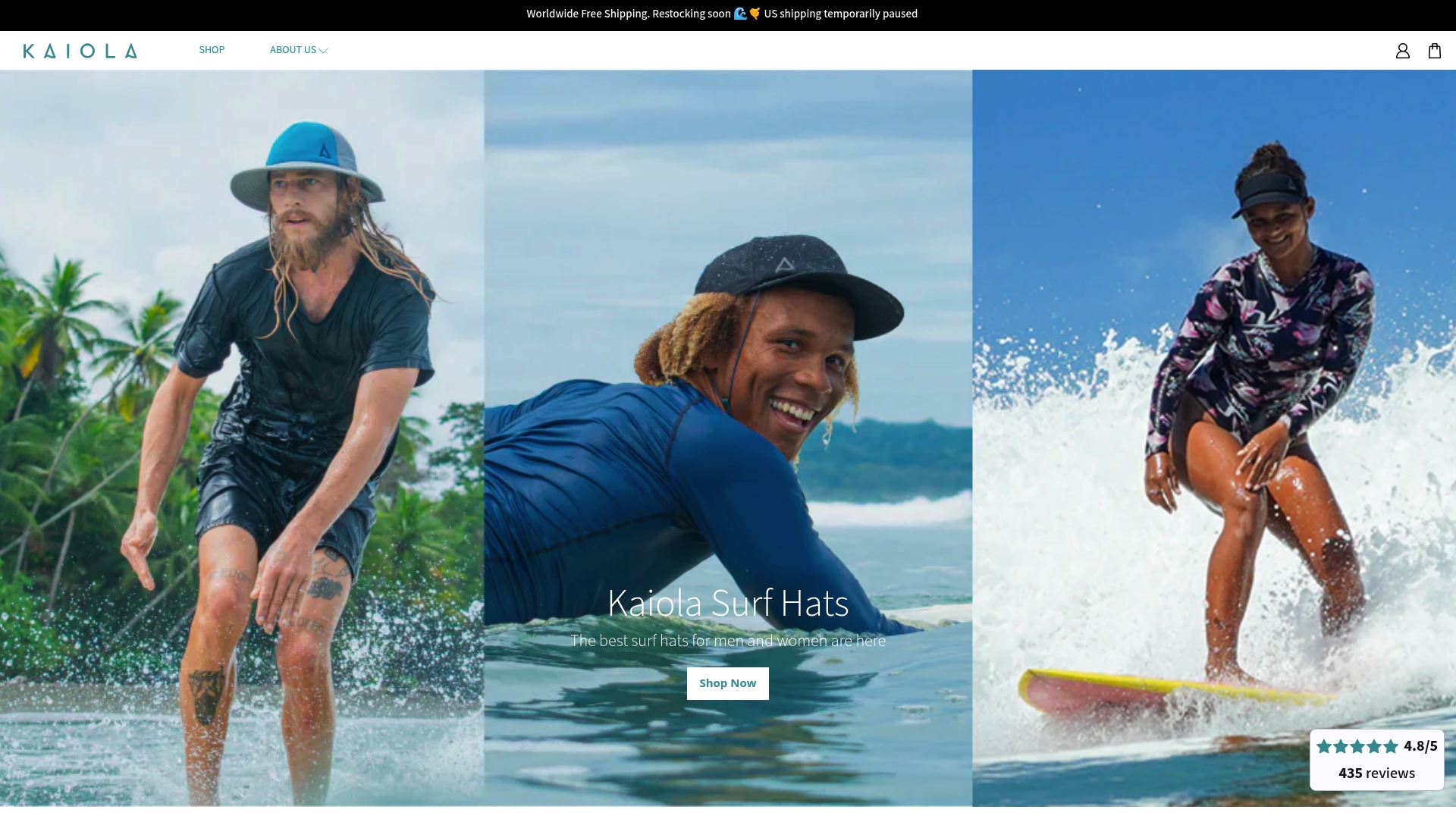Click the 435 reviews text

click(1376, 773)
